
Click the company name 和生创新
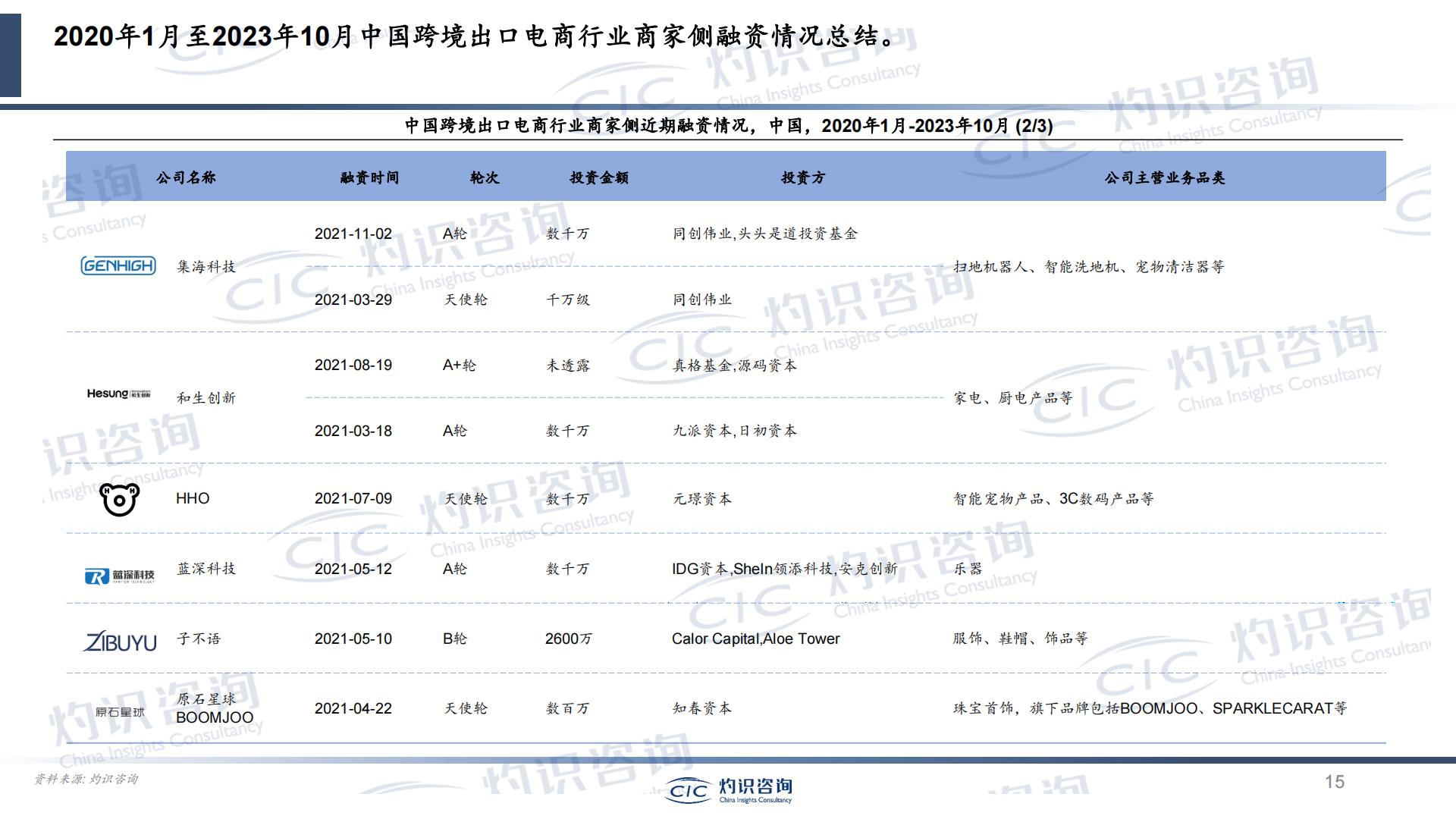(x=206, y=397)
